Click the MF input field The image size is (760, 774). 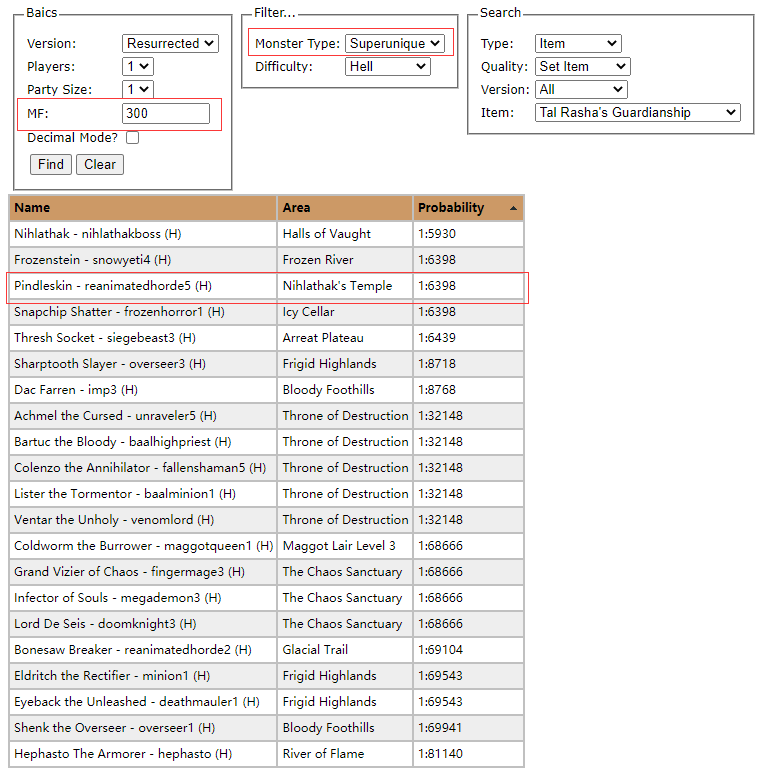[x=166, y=113]
